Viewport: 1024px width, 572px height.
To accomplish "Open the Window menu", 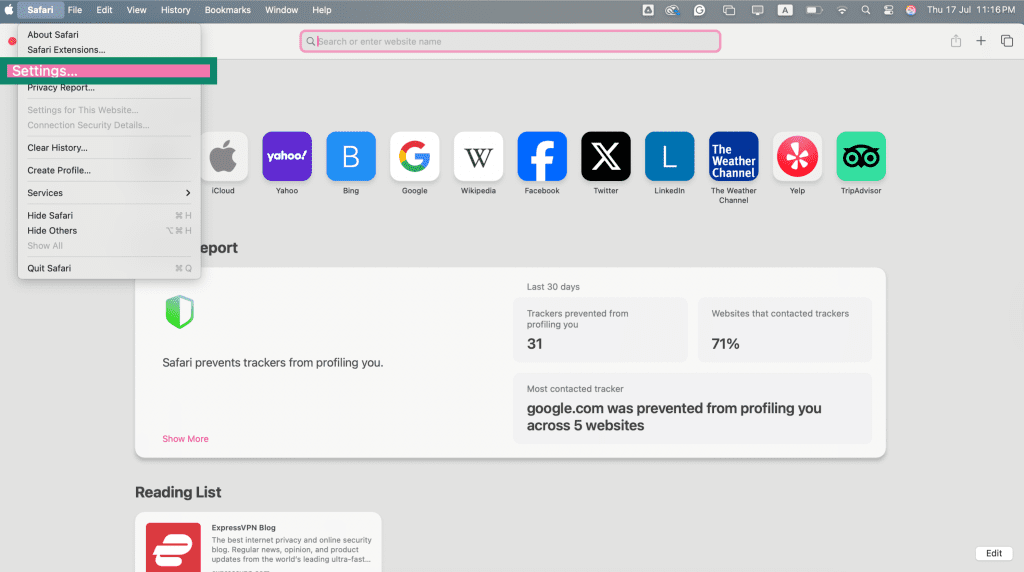I will 281,10.
